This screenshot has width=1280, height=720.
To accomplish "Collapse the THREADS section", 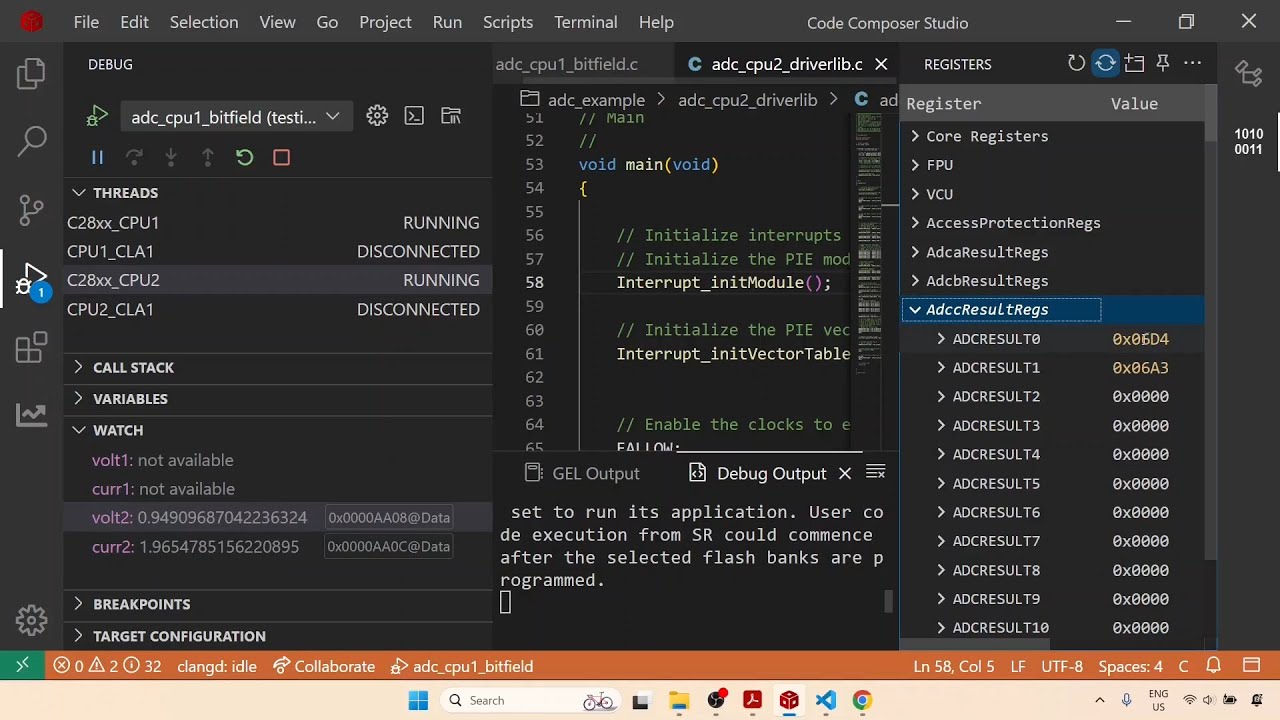I will 79,192.
